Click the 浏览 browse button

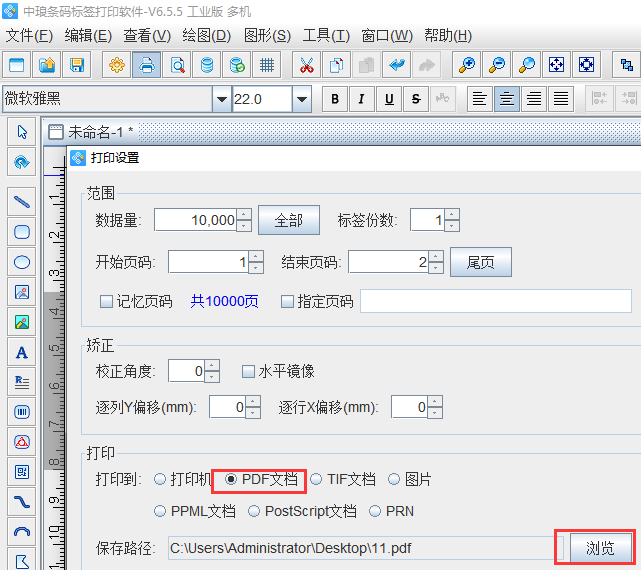600,548
